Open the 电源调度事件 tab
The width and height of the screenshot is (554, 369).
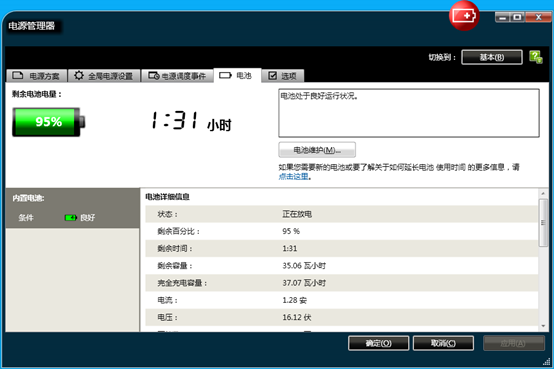pos(177,76)
